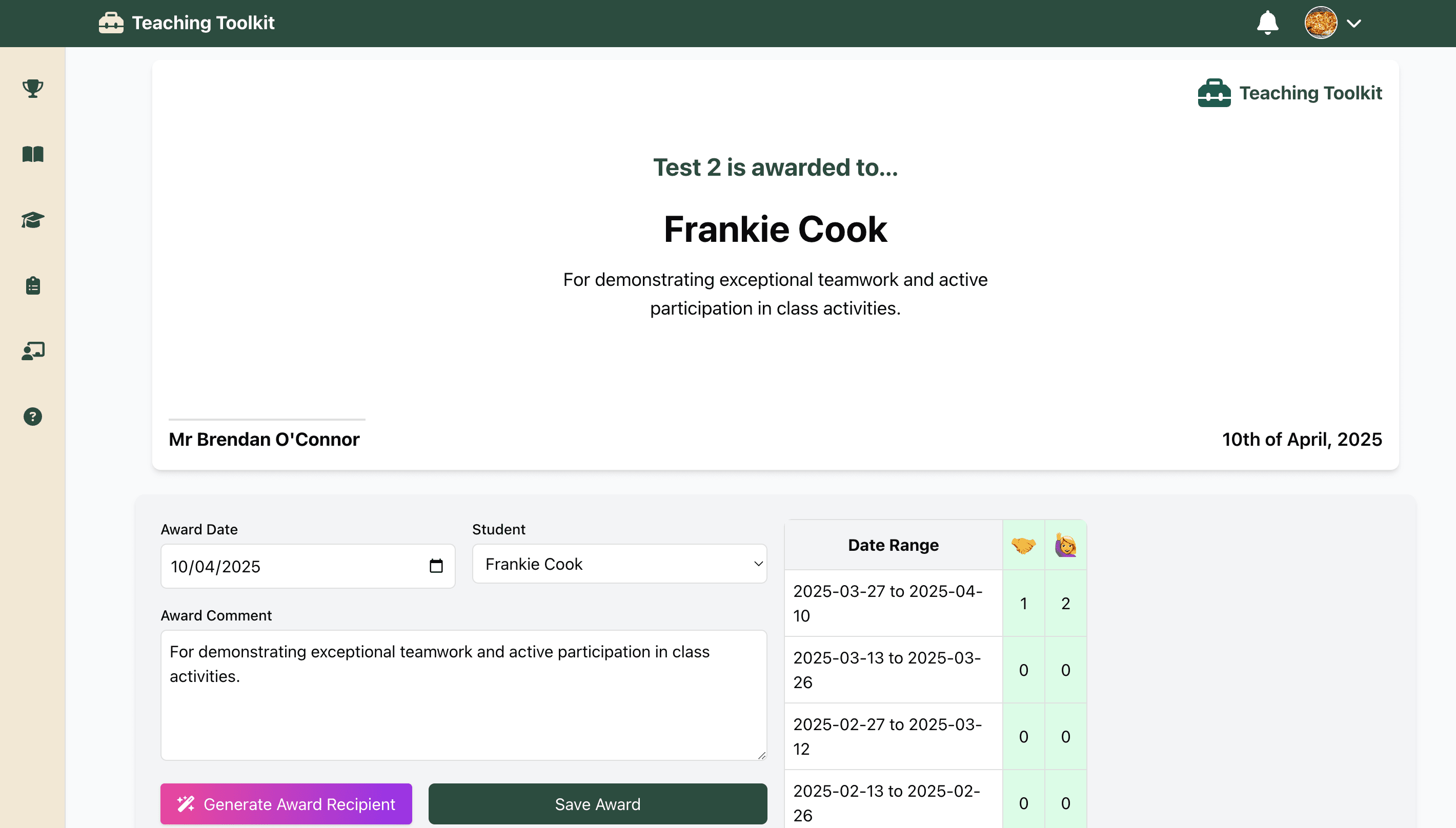Click the handshake emoji column header
This screenshot has height=828, width=1456.
point(1023,545)
